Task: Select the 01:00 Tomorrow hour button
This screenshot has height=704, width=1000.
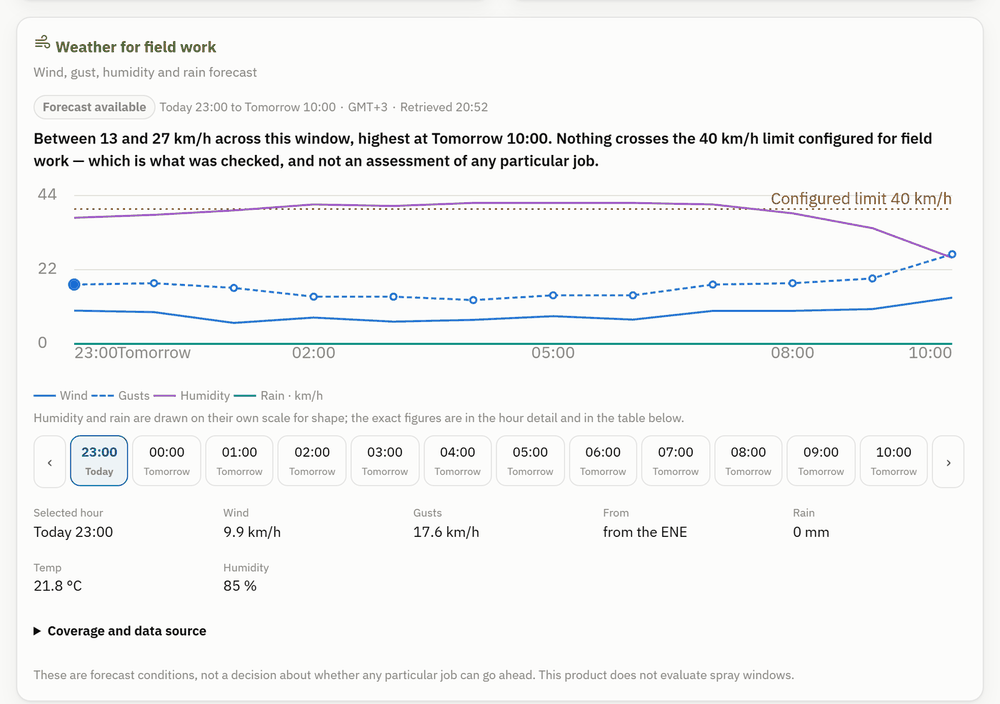Action: tap(239, 461)
